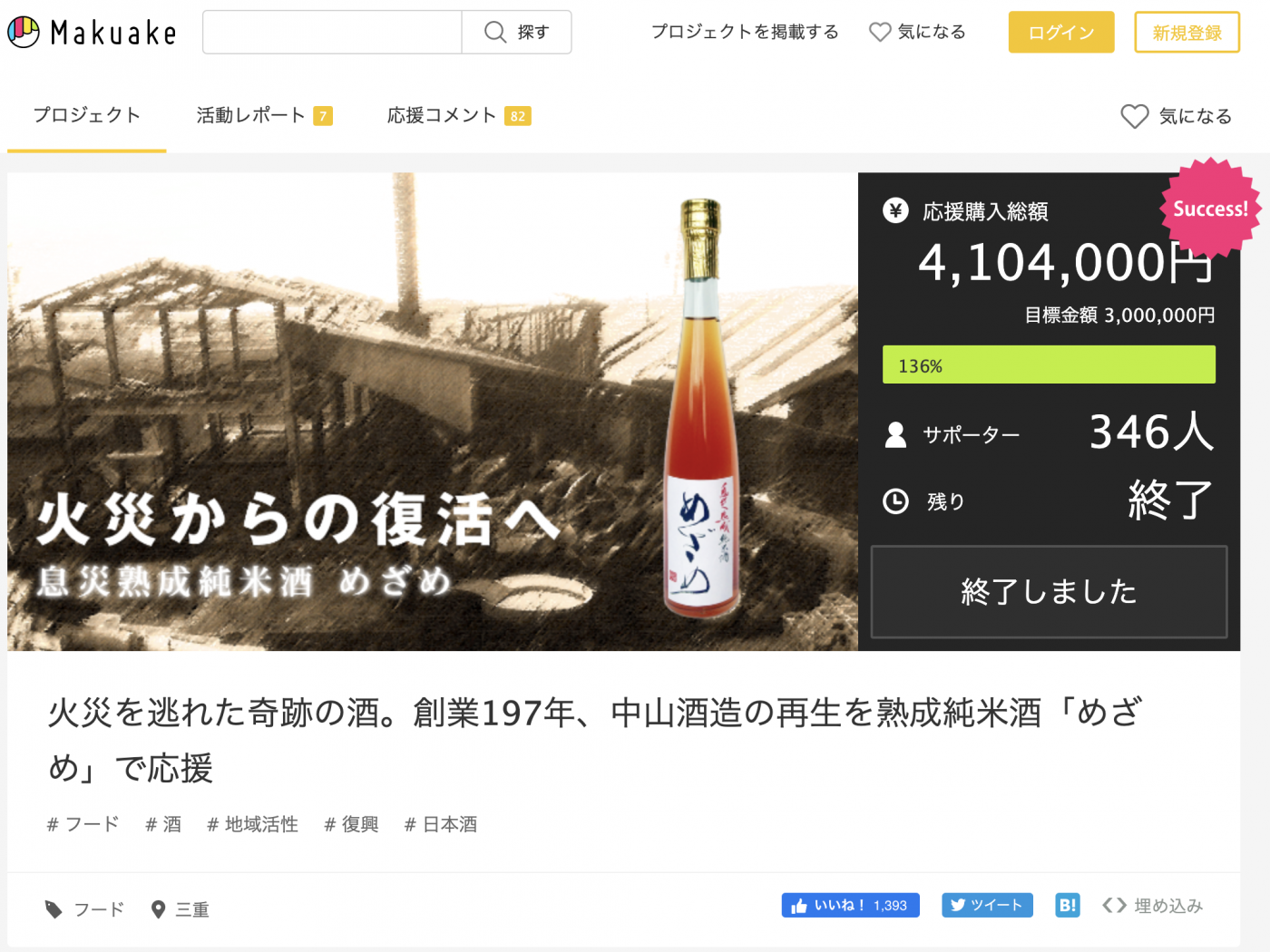Select the プロジェクト tab
The image size is (1270, 952).
click(x=87, y=115)
